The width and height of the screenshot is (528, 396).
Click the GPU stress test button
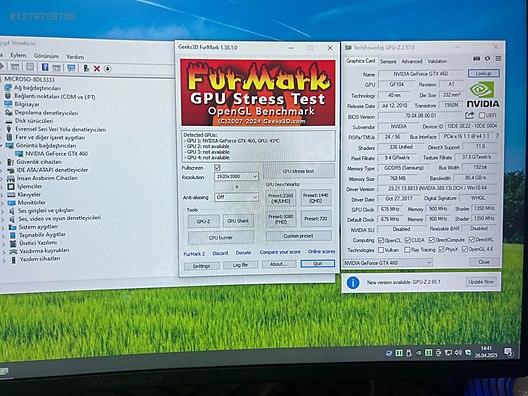[x=298, y=171]
